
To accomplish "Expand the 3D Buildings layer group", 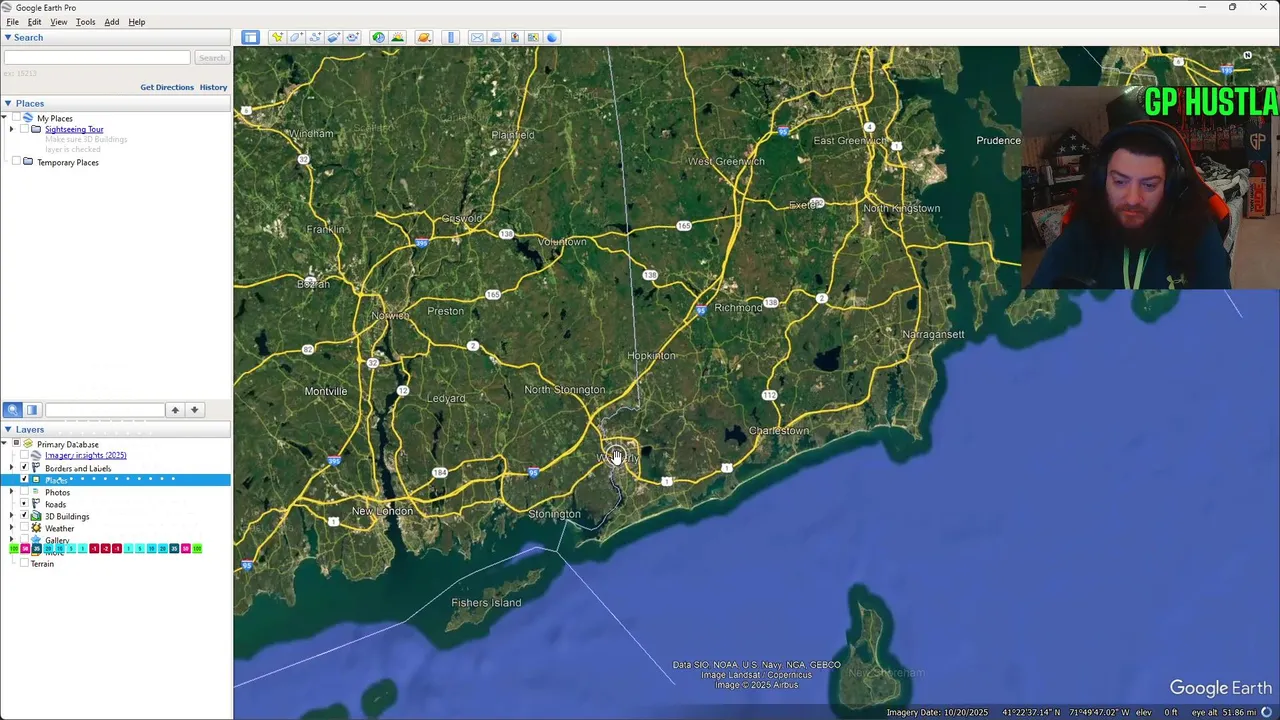I will click(x=12, y=516).
